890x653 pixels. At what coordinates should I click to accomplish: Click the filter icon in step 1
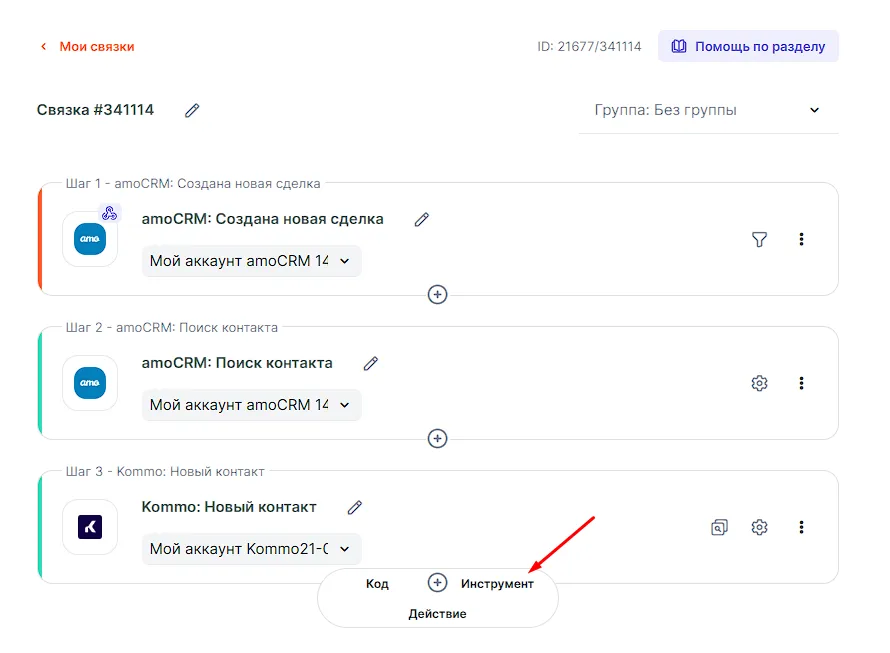pos(759,239)
